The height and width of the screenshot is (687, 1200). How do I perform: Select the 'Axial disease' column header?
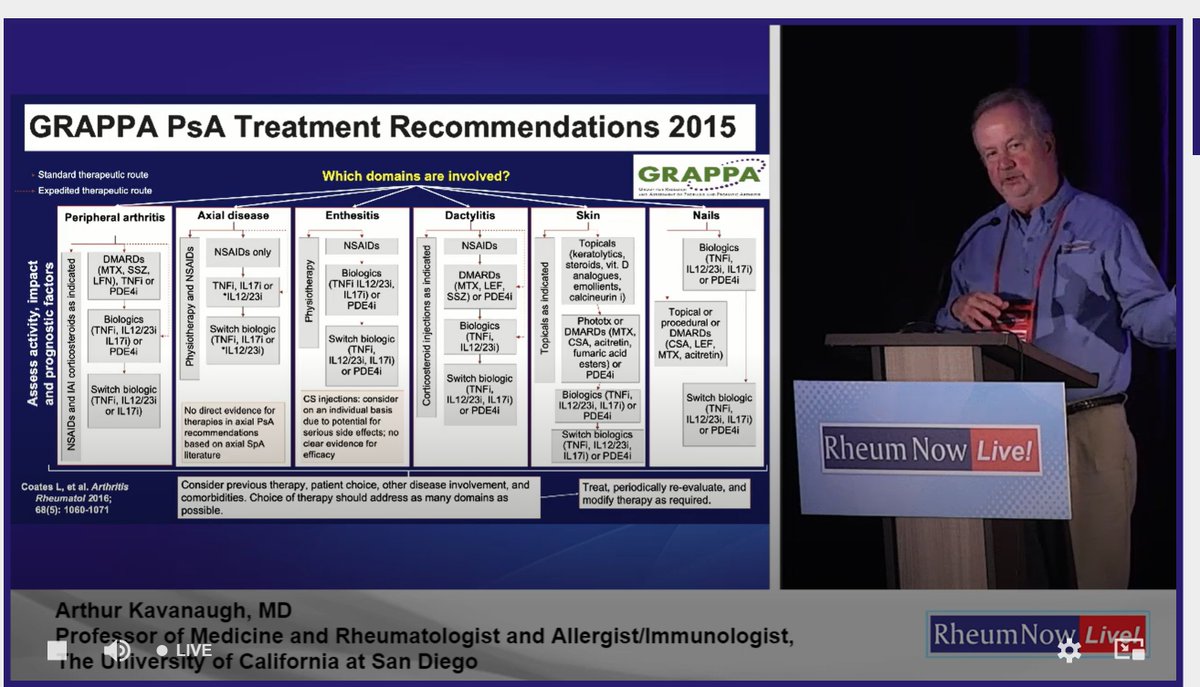[231, 216]
